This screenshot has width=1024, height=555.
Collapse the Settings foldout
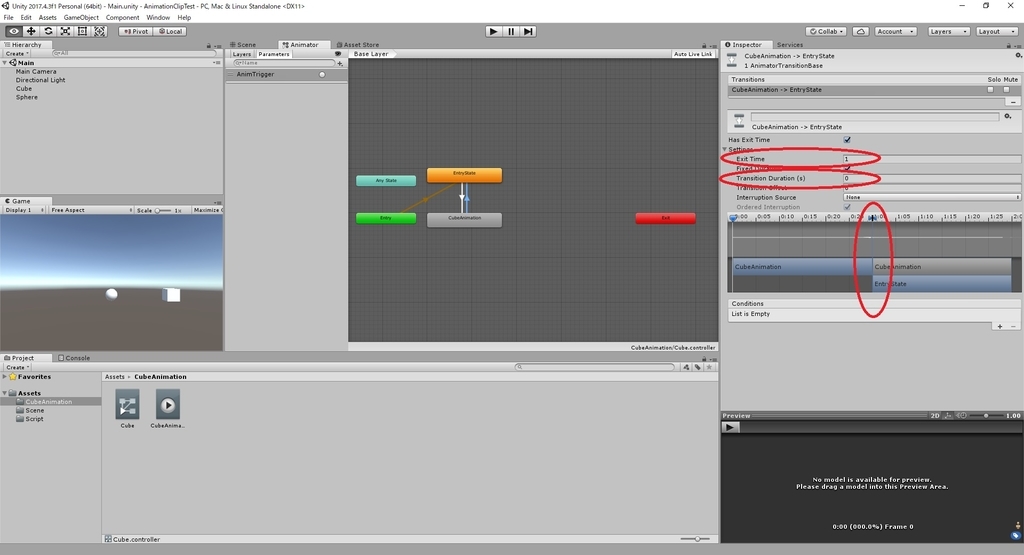tap(725, 150)
